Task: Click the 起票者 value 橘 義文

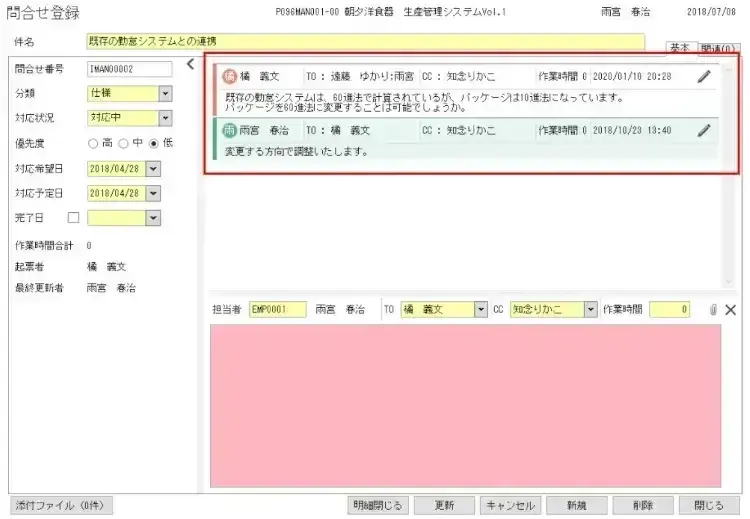Action: click(x=106, y=267)
